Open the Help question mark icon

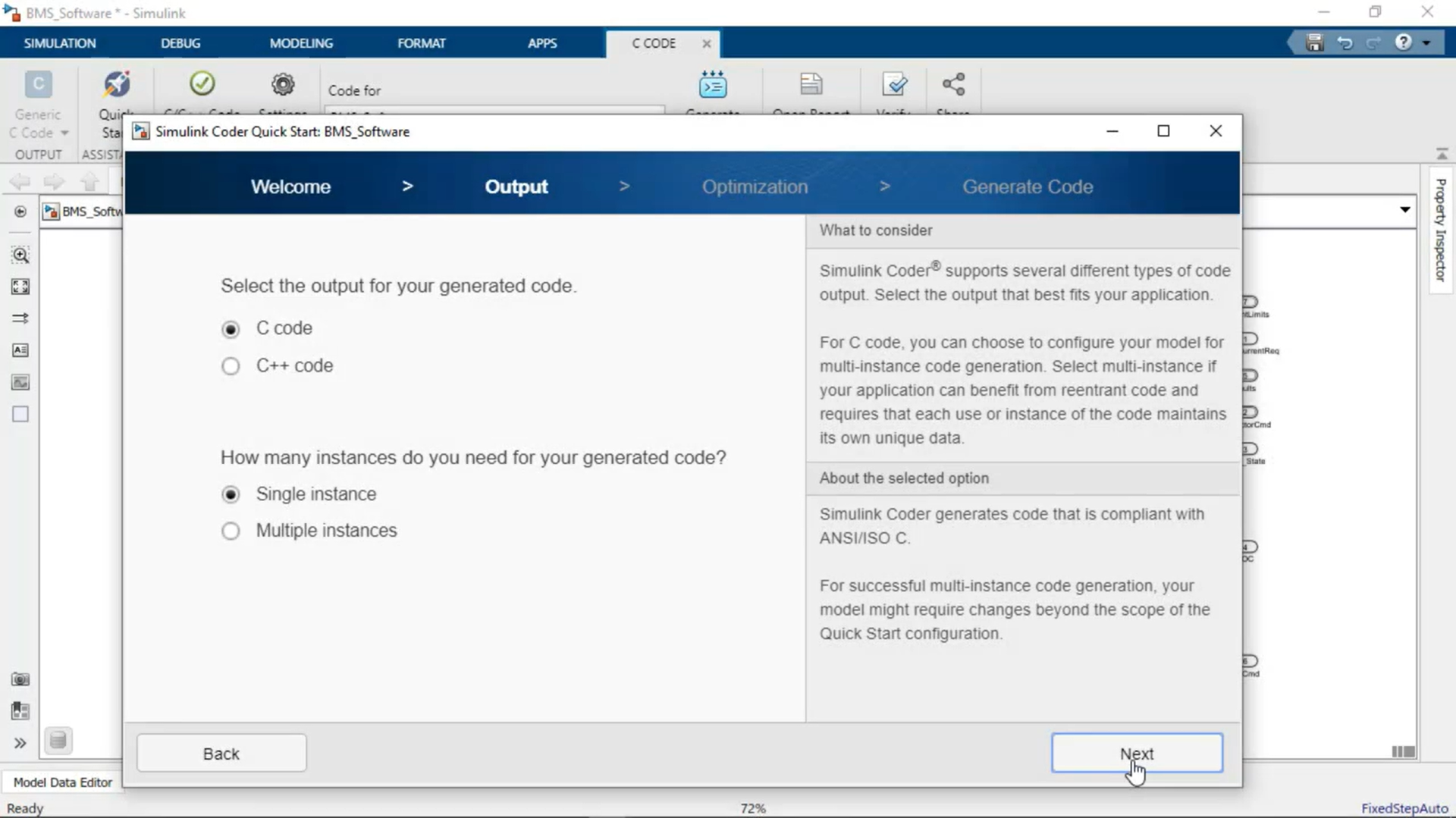[1403, 42]
